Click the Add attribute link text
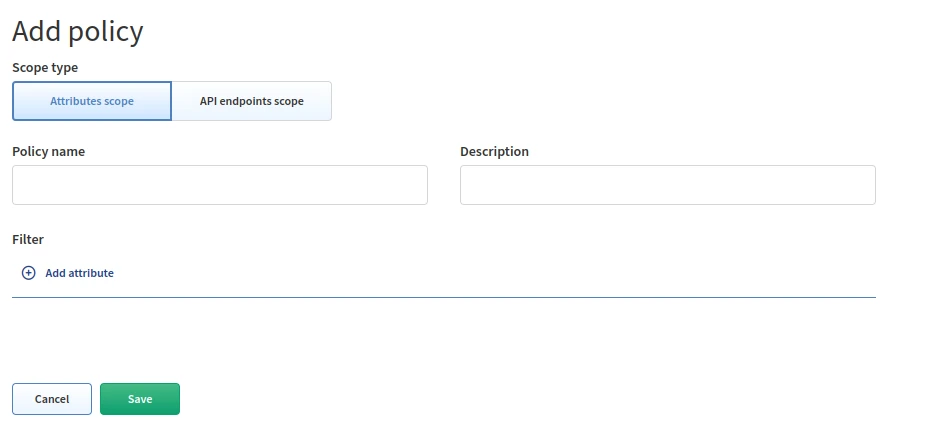Image resolution: width=926 pixels, height=428 pixels. click(x=79, y=273)
